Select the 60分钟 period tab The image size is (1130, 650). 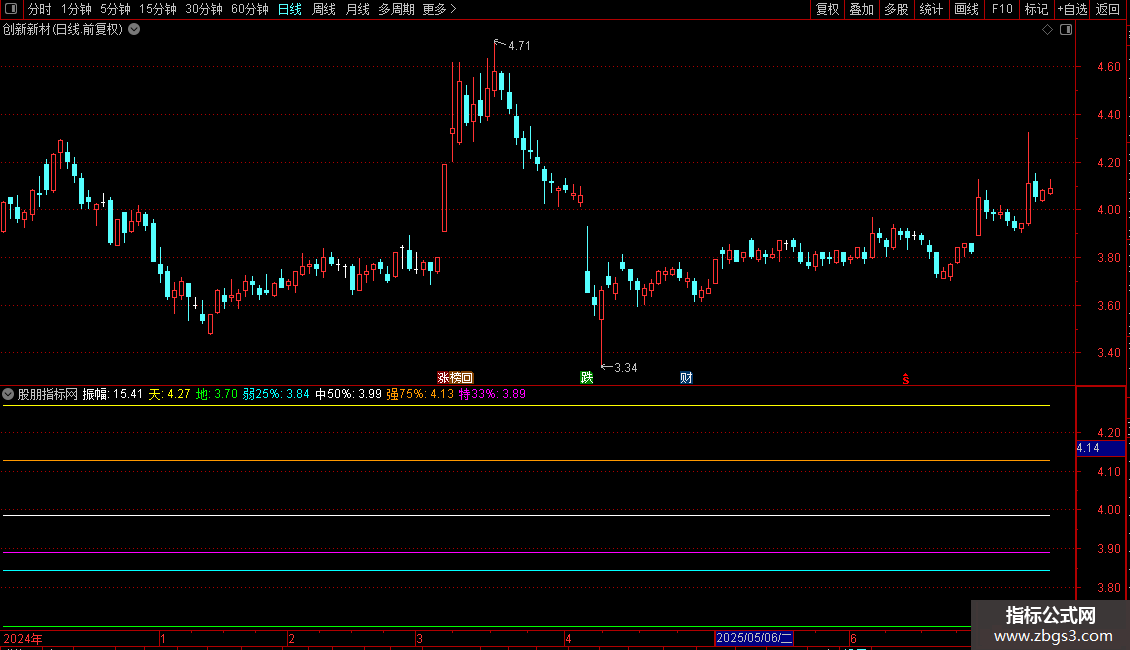click(249, 9)
